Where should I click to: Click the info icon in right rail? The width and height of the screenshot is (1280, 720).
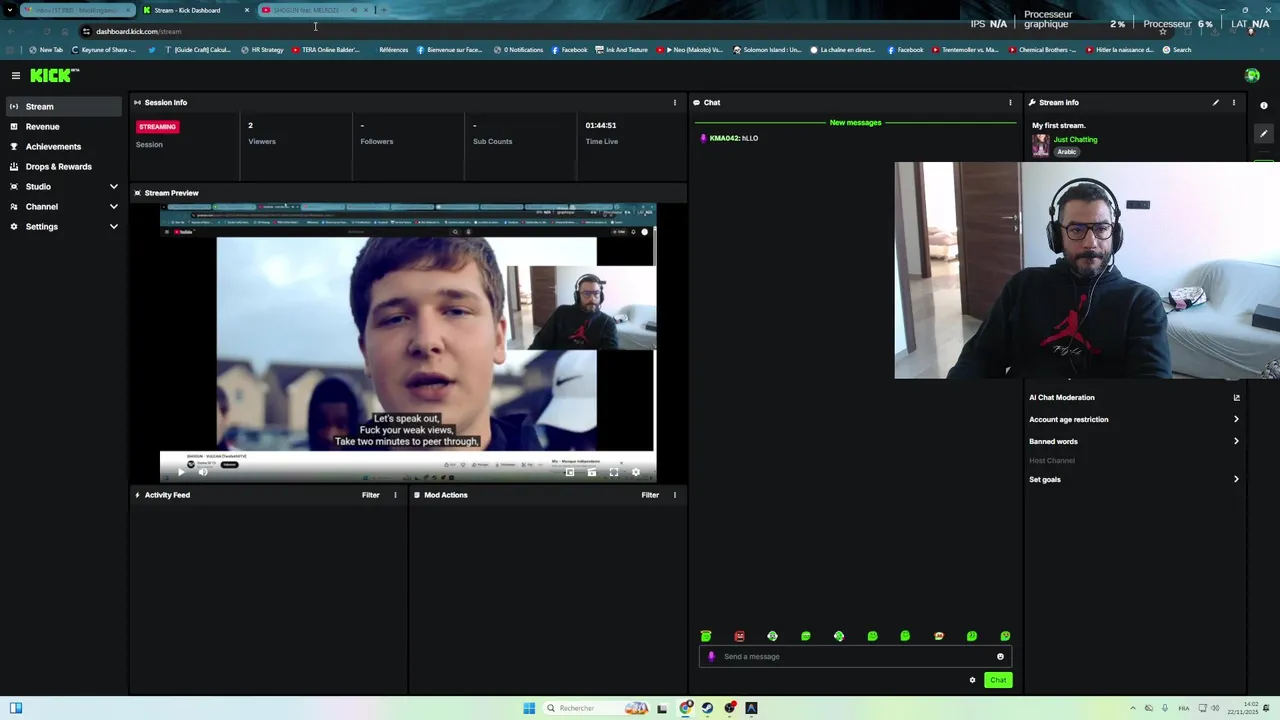tap(1264, 105)
